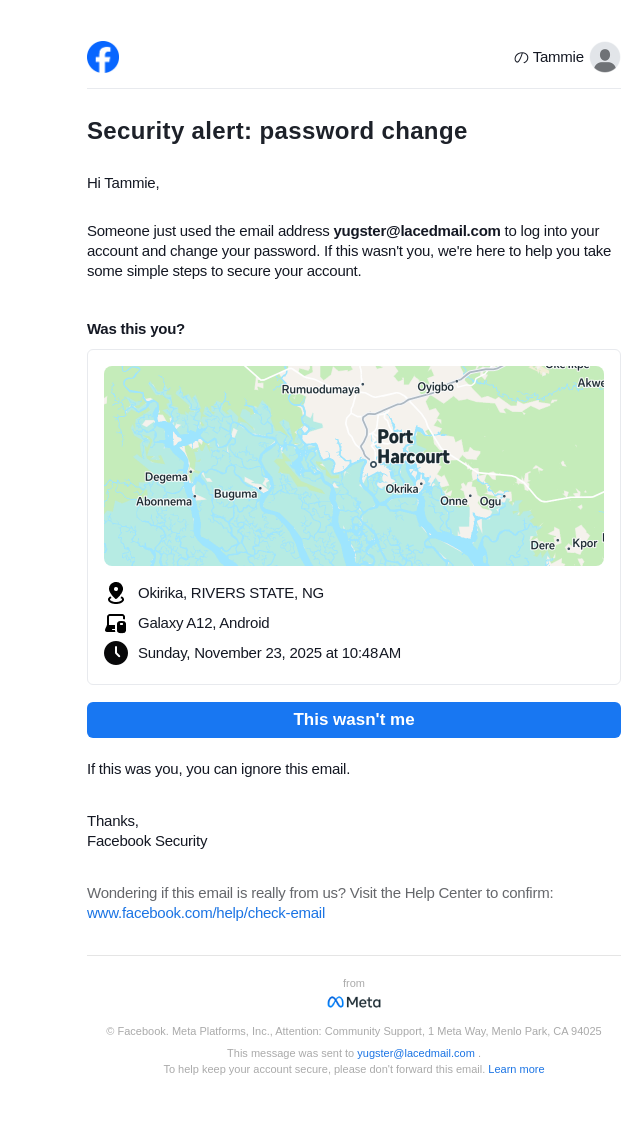624x1125 pixels.
Task: Open the facebook.com/help/check-email link
Action: [206, 913]
